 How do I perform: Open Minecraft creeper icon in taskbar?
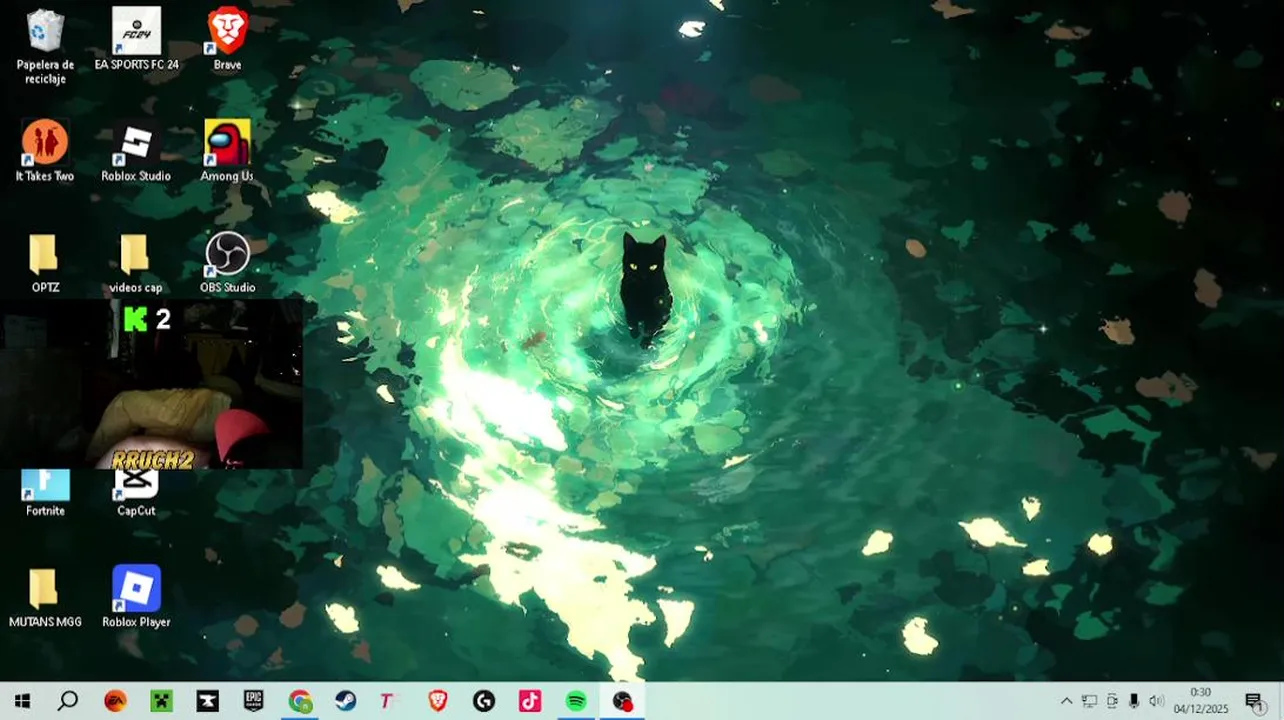162,701
